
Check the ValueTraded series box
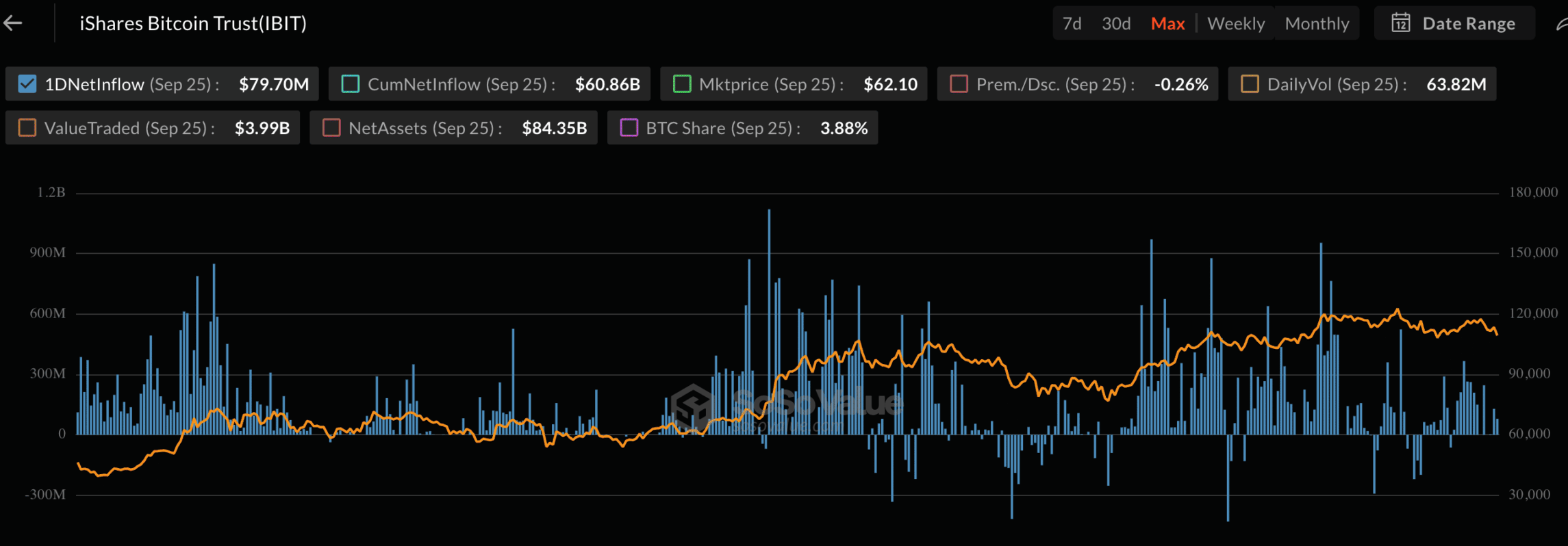pos(27,128)
